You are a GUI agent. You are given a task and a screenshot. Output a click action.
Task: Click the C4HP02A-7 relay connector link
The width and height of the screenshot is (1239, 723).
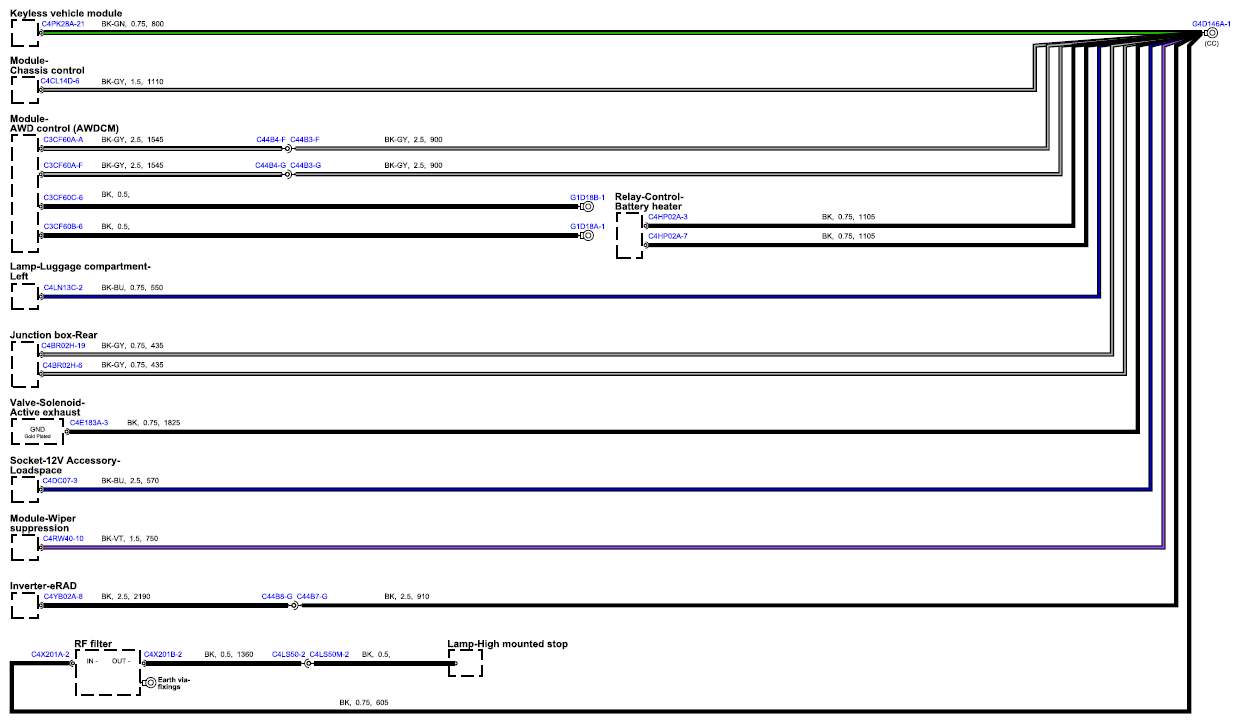click(668, 236)
